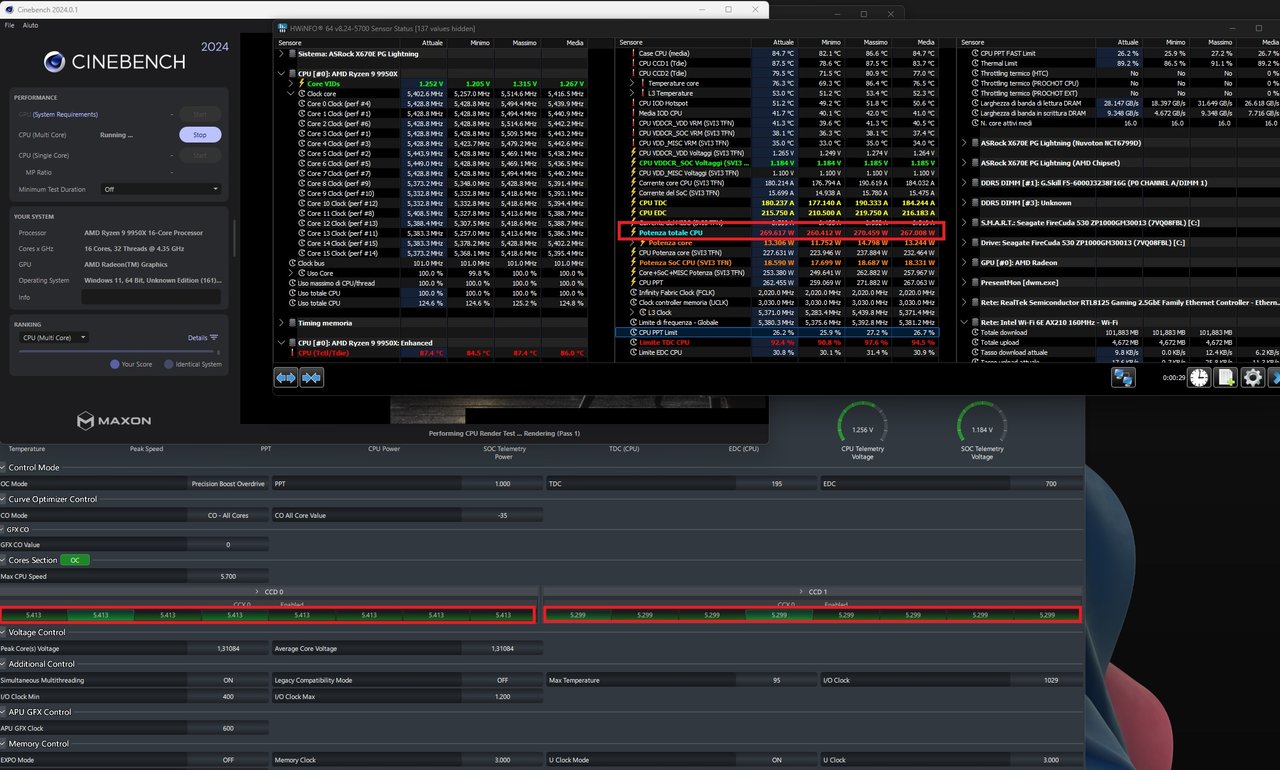1280x770 pixels.
Task: Collapse the APU GFX Control section
Action: click(3, 712)
